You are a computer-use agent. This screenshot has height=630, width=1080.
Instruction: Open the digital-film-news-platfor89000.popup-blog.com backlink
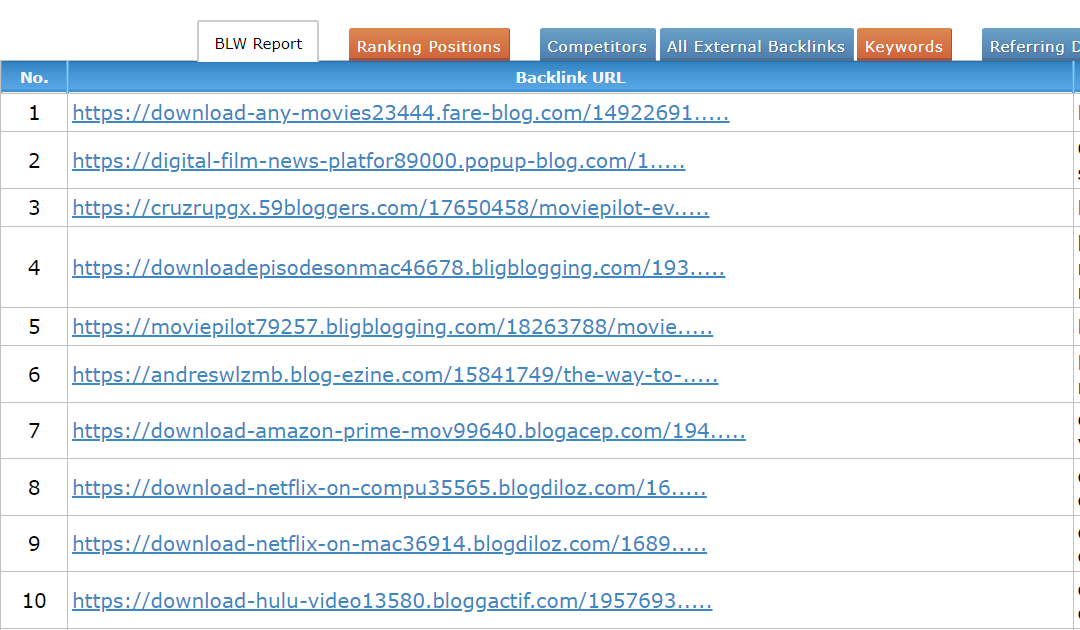tap(379, 161)
